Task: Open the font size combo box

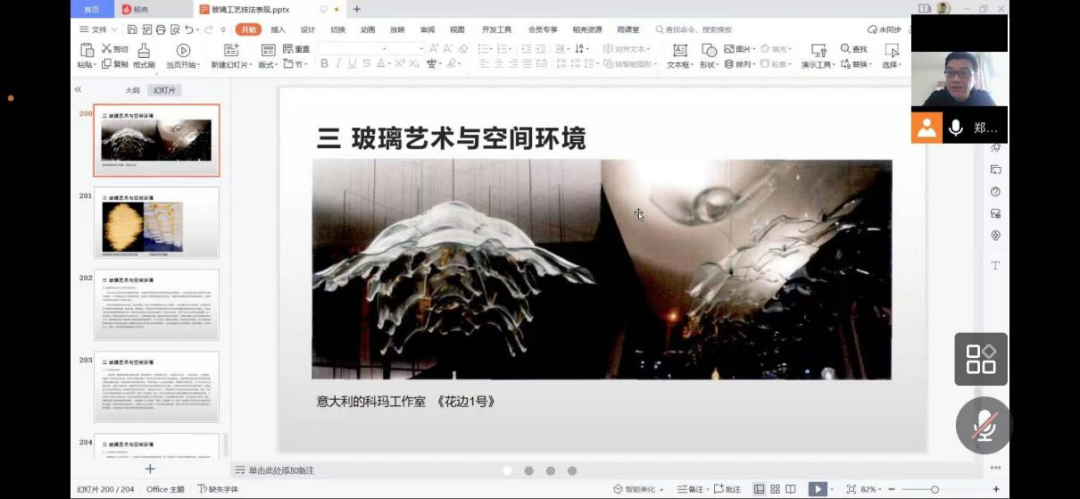Action: coord(407,48)
